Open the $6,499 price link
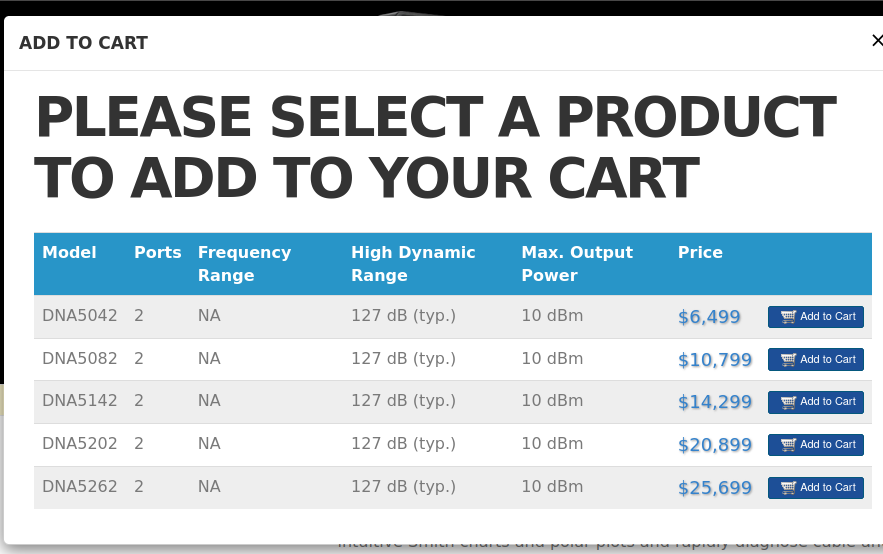The width and height of the screenshot is (883, 554). tap(709, 317)
